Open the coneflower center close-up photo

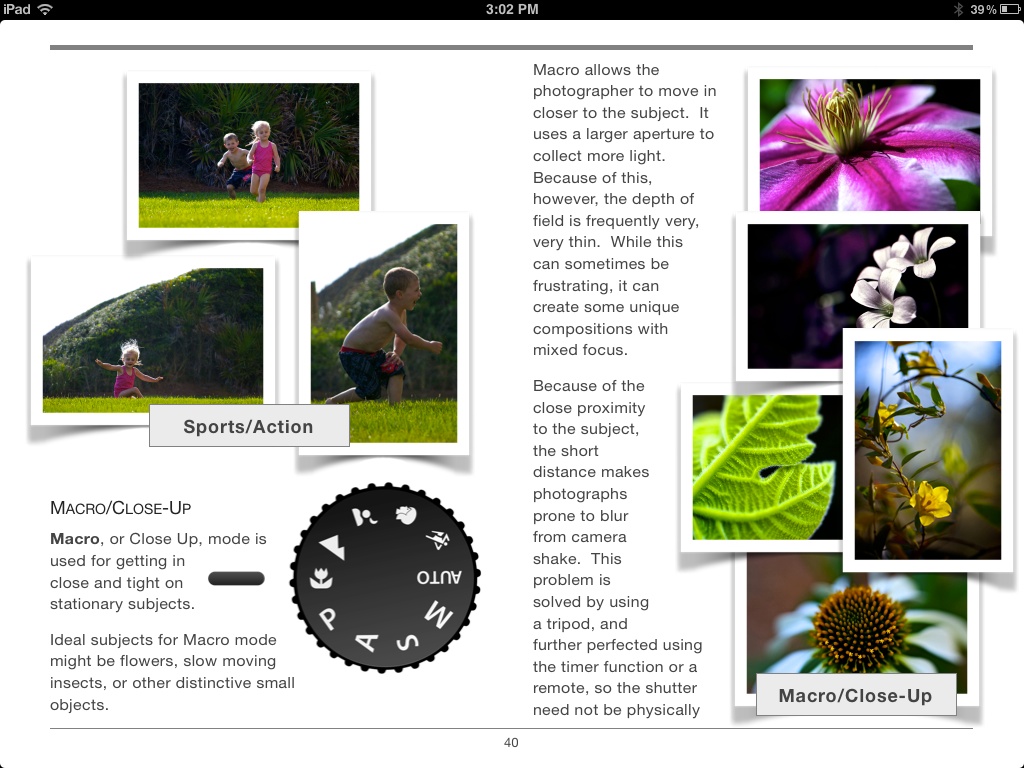pyautogui.click(x=857, y=622)
